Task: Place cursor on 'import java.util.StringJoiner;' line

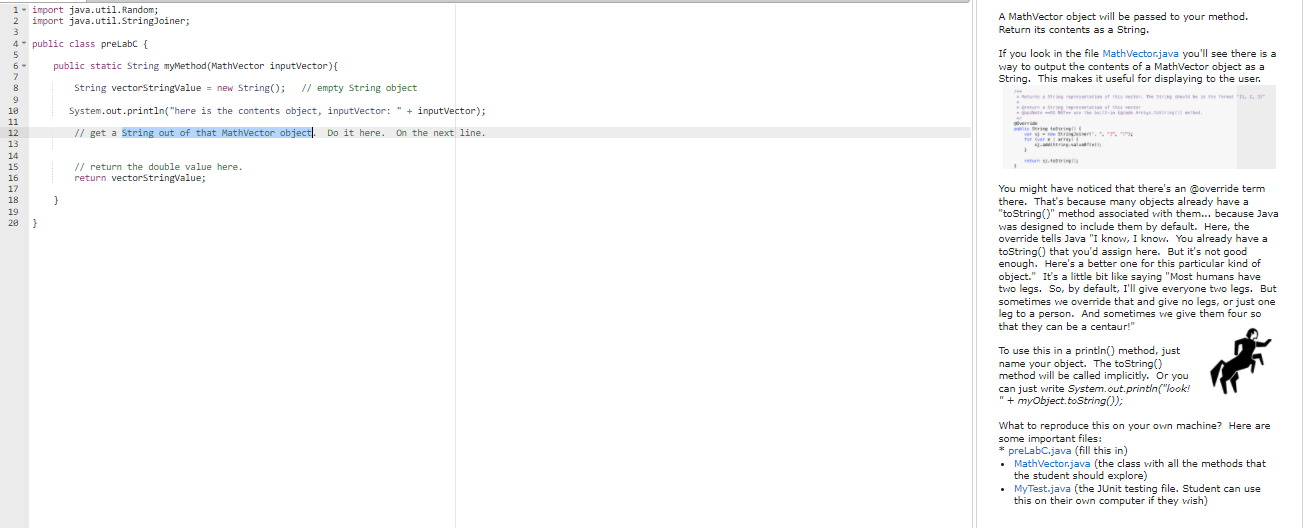Action: tap(111, 20)
